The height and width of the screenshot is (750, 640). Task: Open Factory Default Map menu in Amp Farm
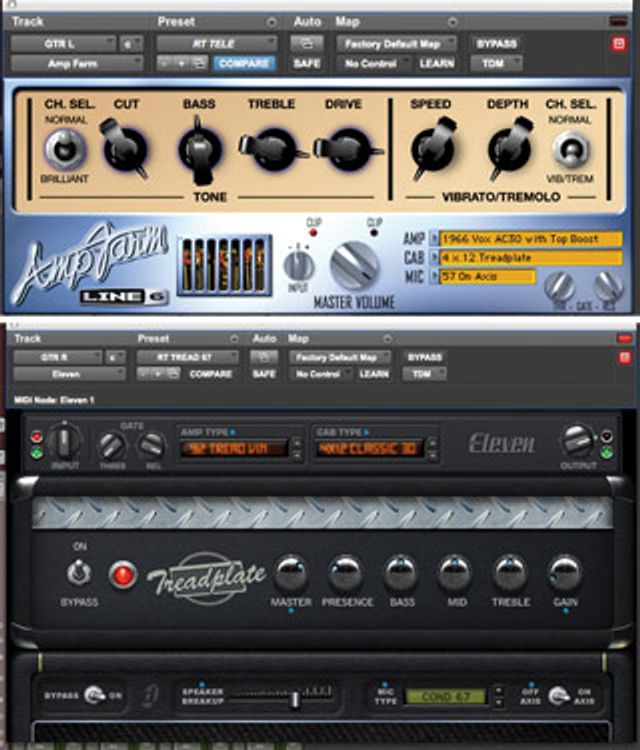coord(397,44)
